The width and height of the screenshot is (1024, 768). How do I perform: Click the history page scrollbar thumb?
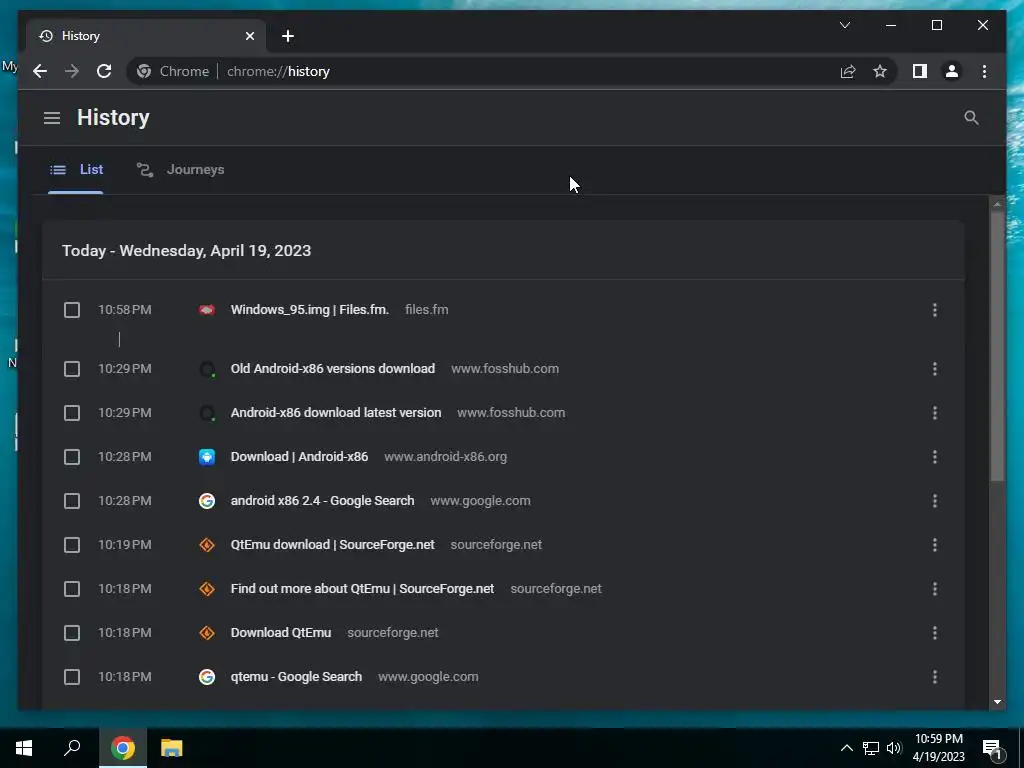coord(997,347)
